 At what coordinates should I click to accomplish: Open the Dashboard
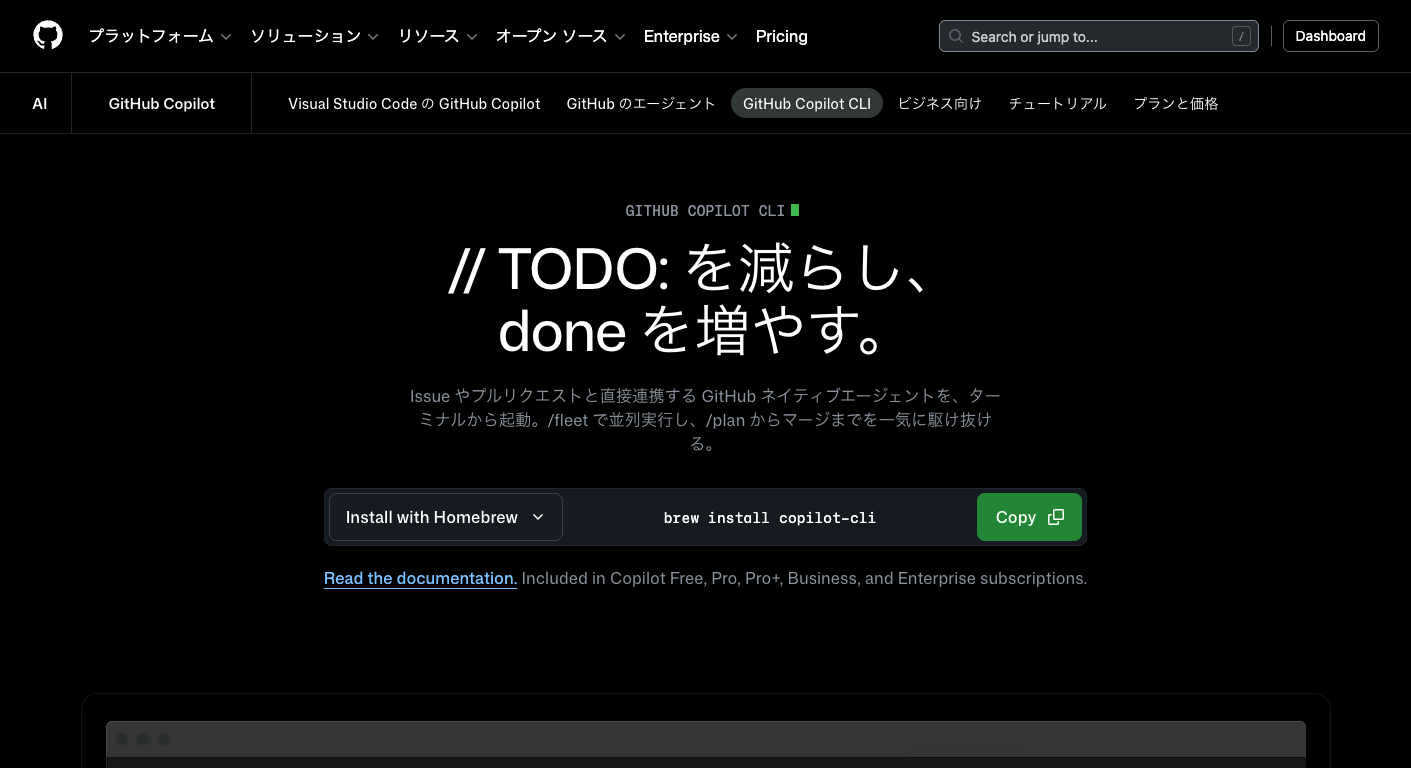coord(1330,36)
